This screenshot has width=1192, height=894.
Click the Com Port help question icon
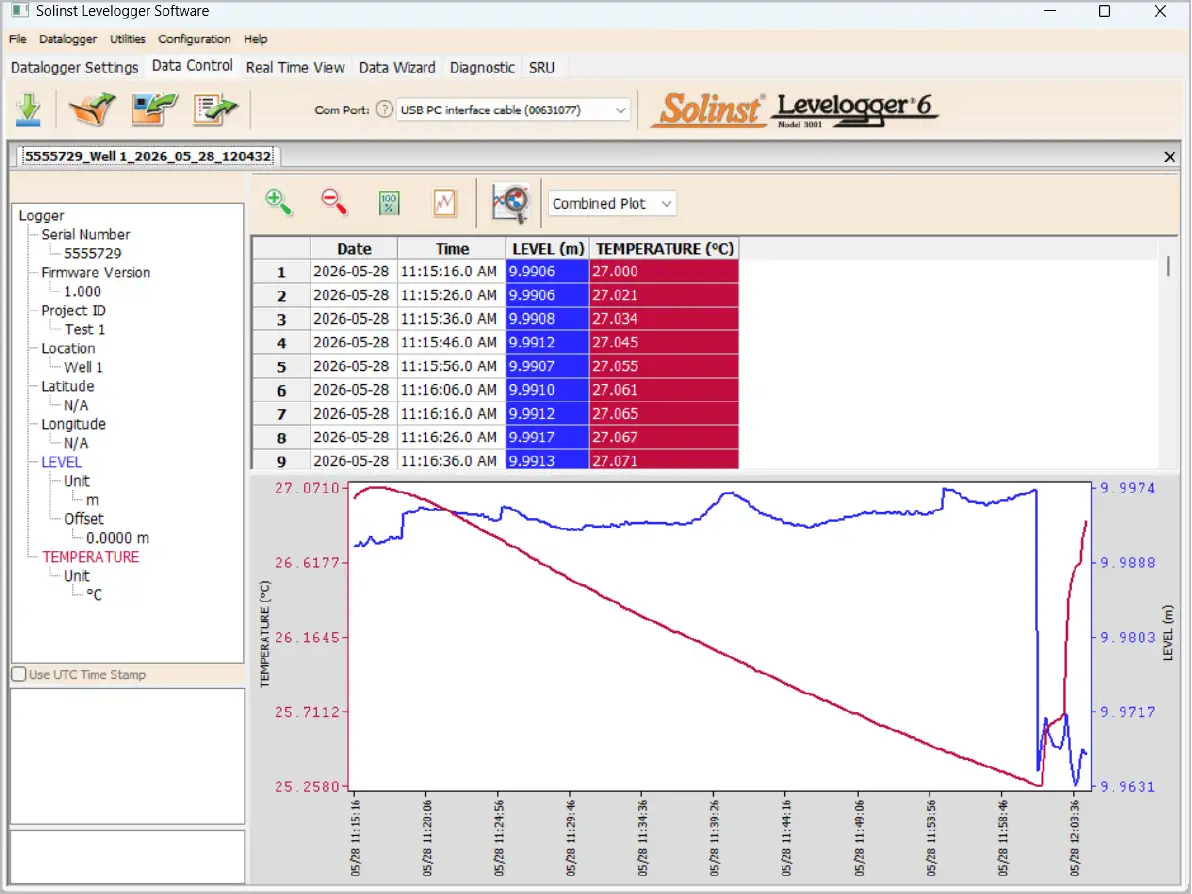[385, 109]
